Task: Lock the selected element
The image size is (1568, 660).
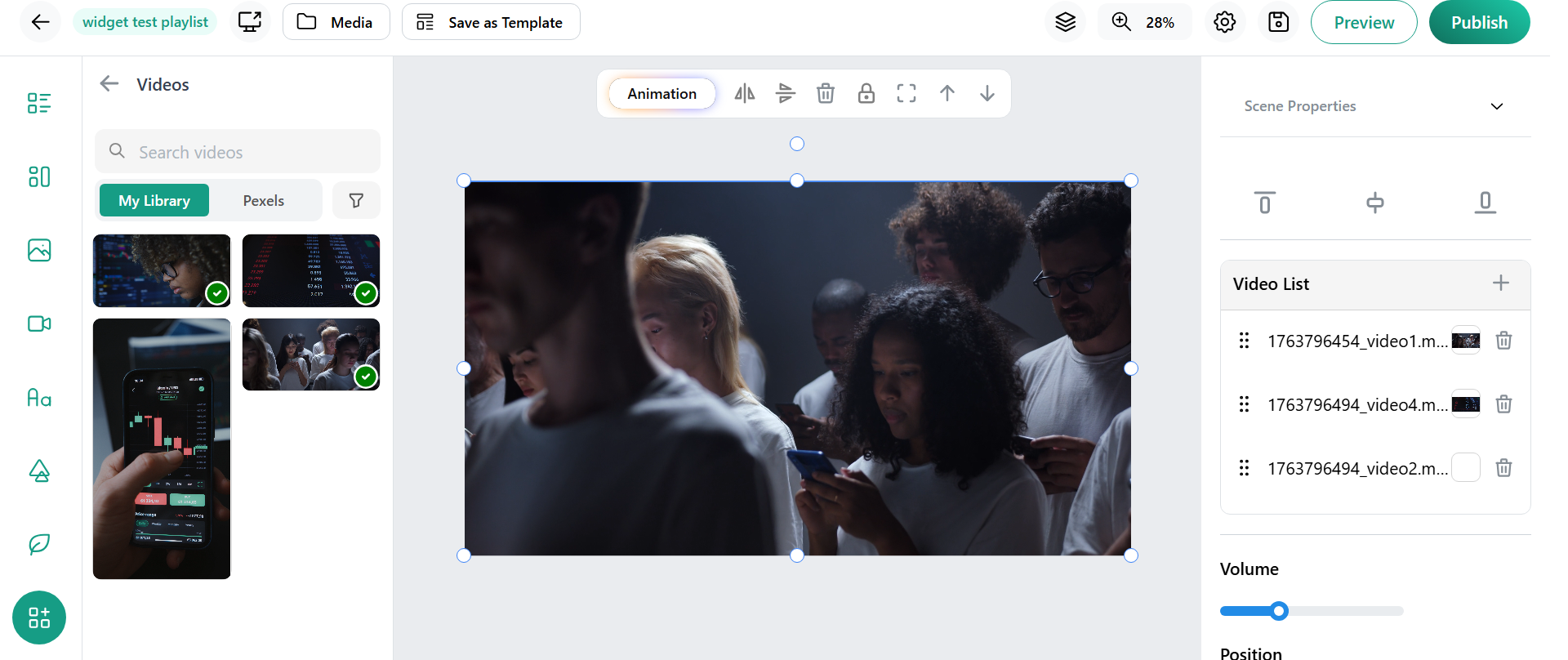Action: [866, 93]
